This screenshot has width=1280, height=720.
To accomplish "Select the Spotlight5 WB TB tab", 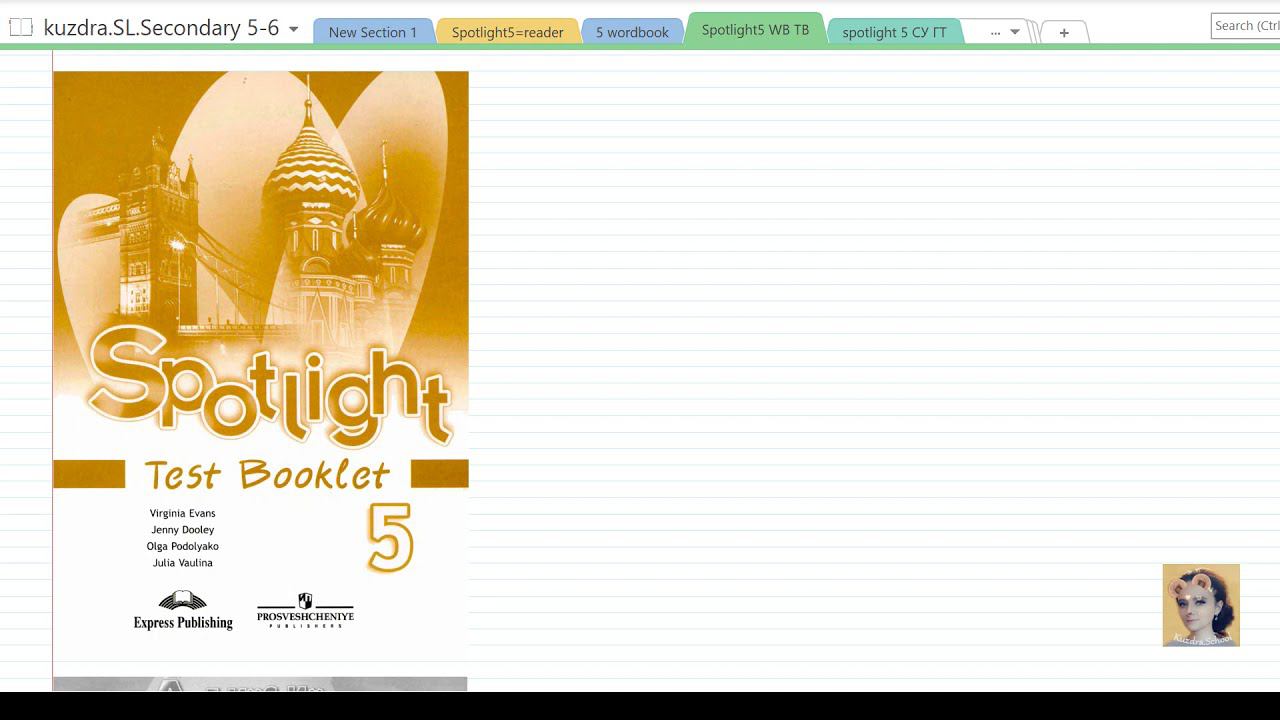I will coord(755,29).
